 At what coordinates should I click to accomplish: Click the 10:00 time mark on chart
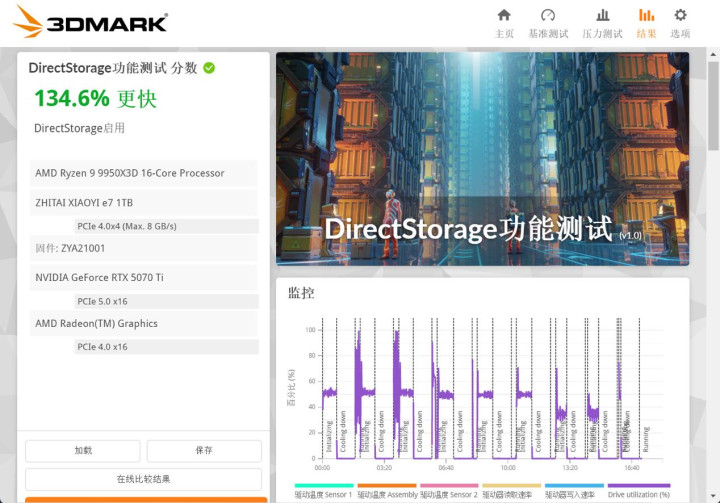[508, 468]
